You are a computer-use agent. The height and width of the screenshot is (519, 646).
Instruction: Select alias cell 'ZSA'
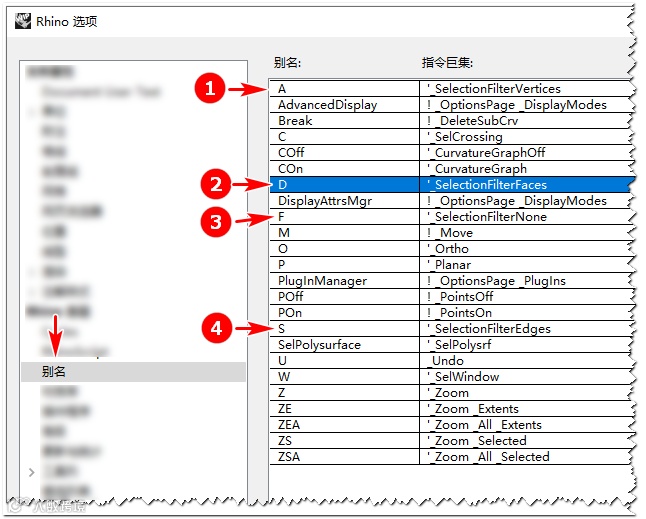(344, 457)
